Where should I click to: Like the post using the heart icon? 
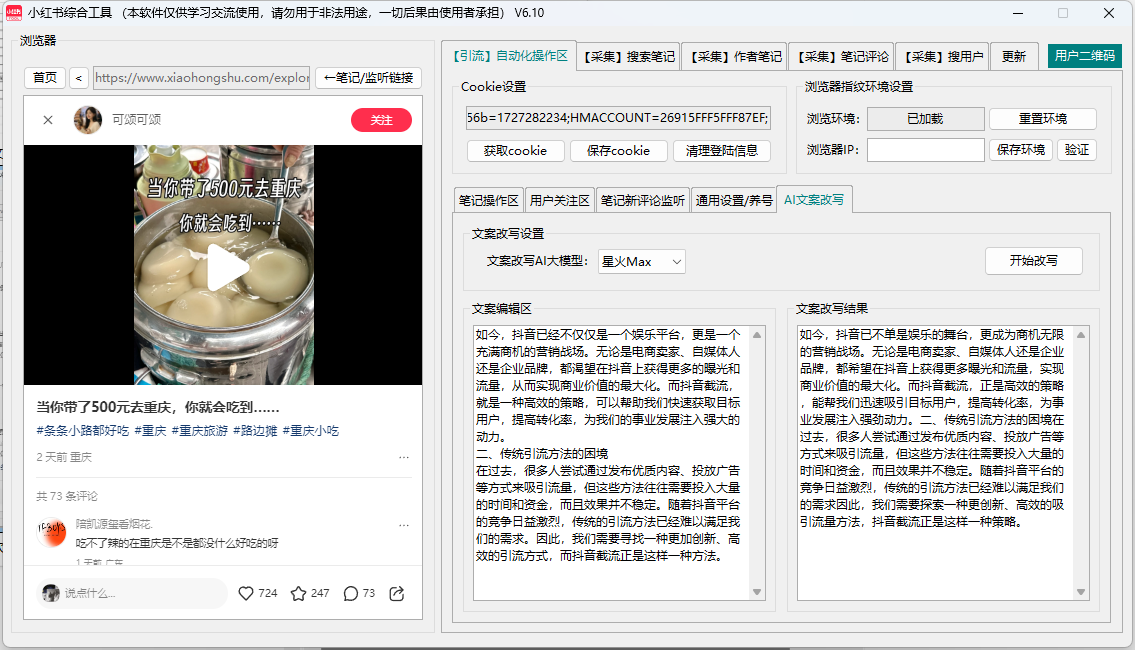[246, 593]
